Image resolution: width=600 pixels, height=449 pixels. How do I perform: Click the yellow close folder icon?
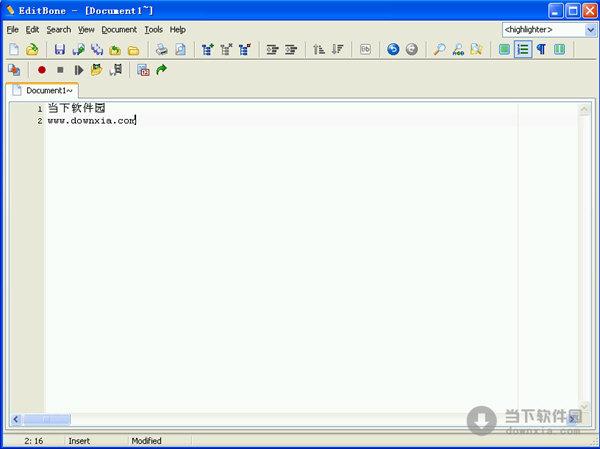pyautogui.click(x=115, y=49)
